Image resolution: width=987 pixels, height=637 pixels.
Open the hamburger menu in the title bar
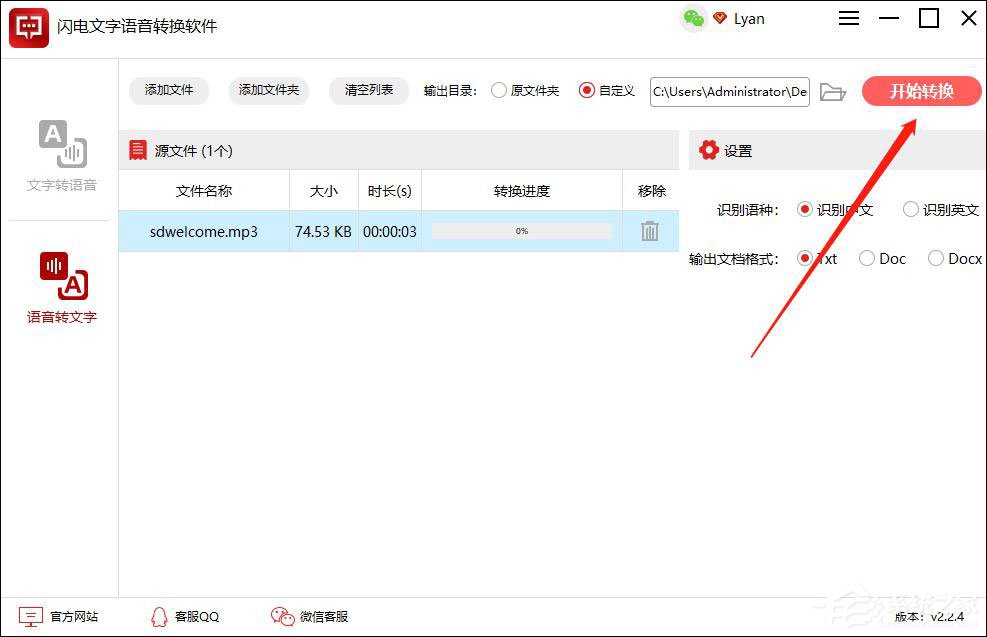point(849,18)
